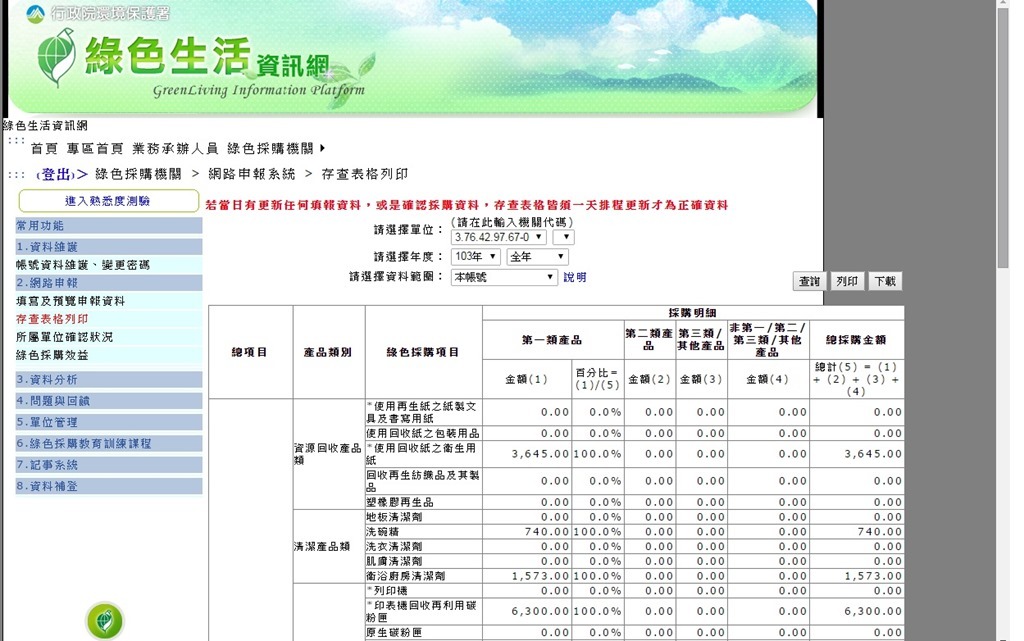
Task: Open the small empty sub-unit dropdown
Action: pyautogui.click(x=564, y=237)
